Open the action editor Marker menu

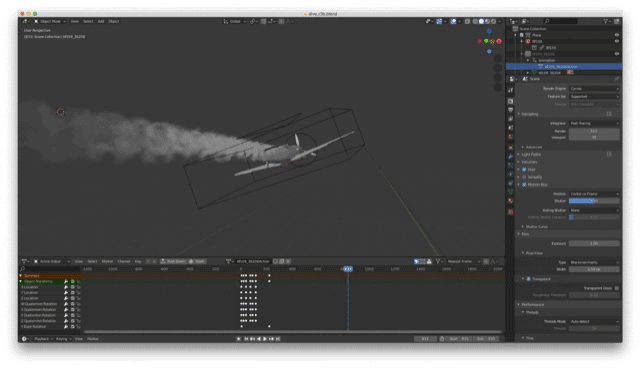(107, 261)
